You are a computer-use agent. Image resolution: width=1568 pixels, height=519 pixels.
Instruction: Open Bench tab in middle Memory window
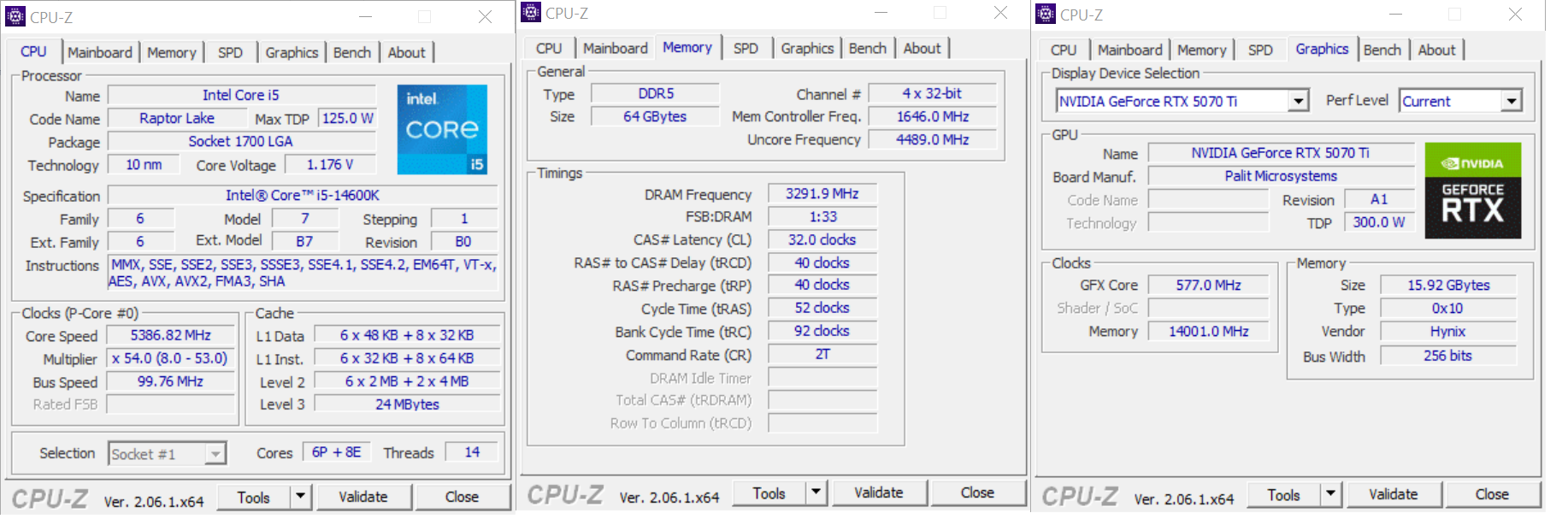(x=867, y=48)
